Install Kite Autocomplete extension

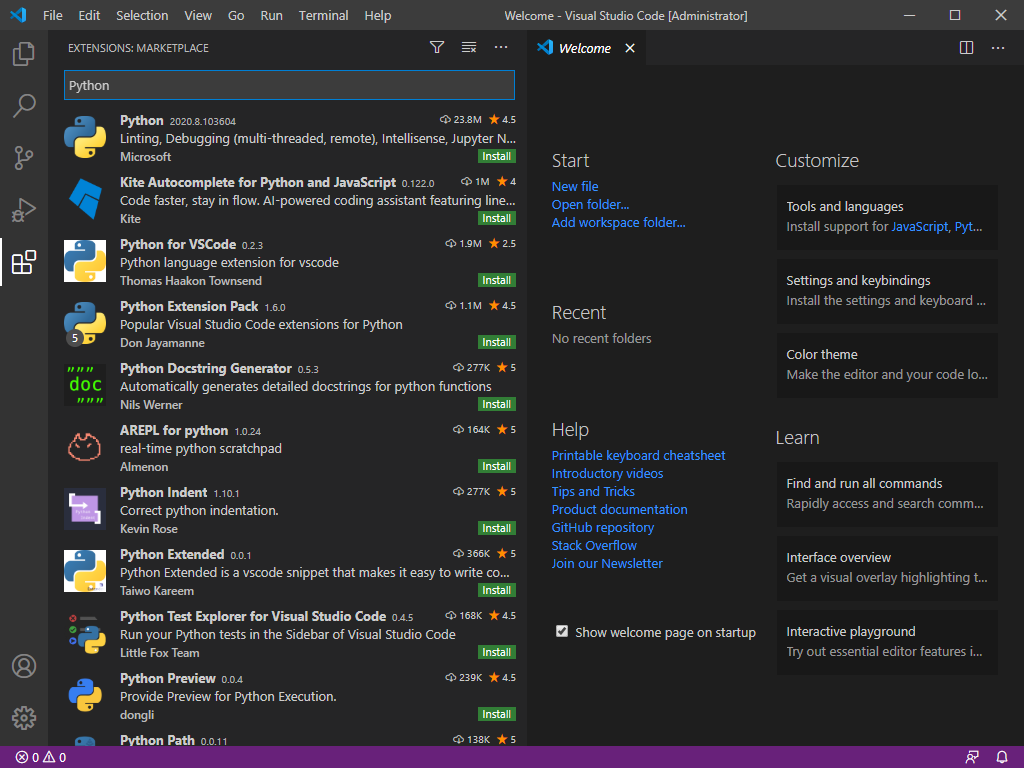point(497,218)
